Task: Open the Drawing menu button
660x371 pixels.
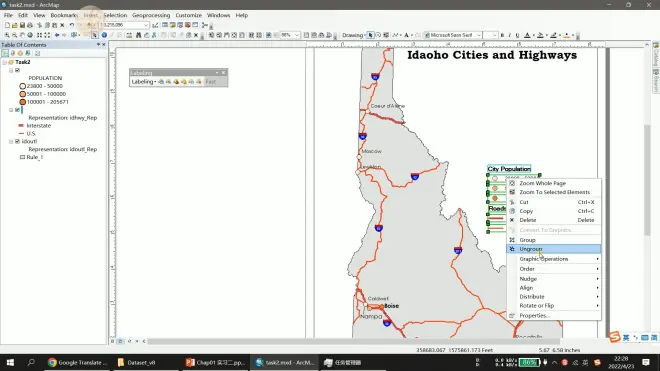Action: pos(354,35)
